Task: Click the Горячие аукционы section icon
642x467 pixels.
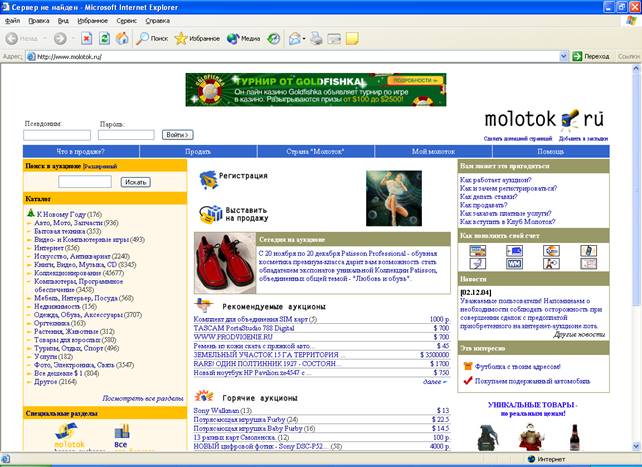Action: (x=204, y=396)
